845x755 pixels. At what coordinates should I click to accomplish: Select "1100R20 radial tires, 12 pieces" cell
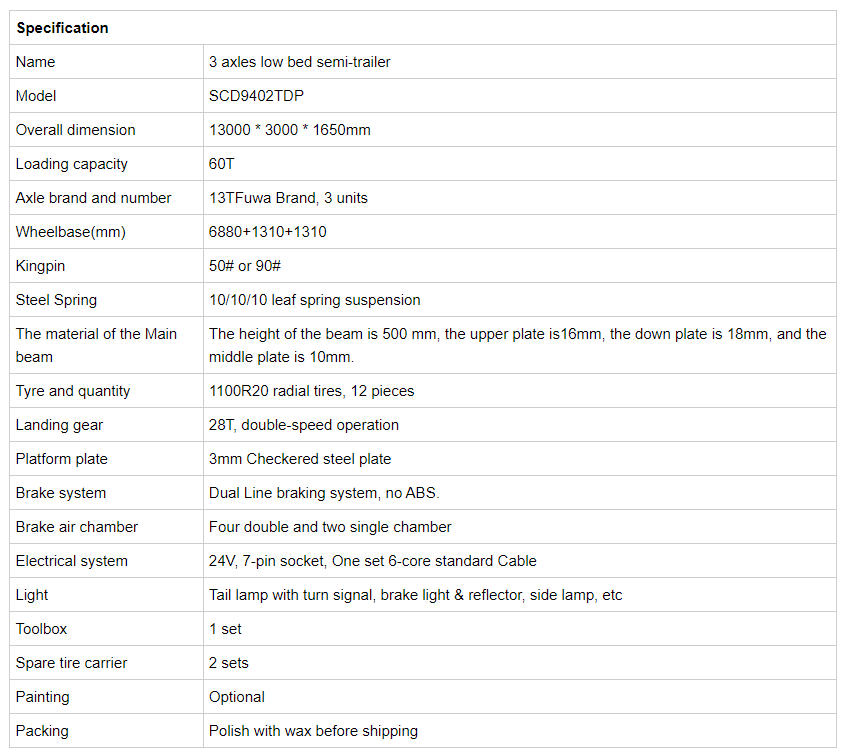pyautogui.click(x=311, y=391)
